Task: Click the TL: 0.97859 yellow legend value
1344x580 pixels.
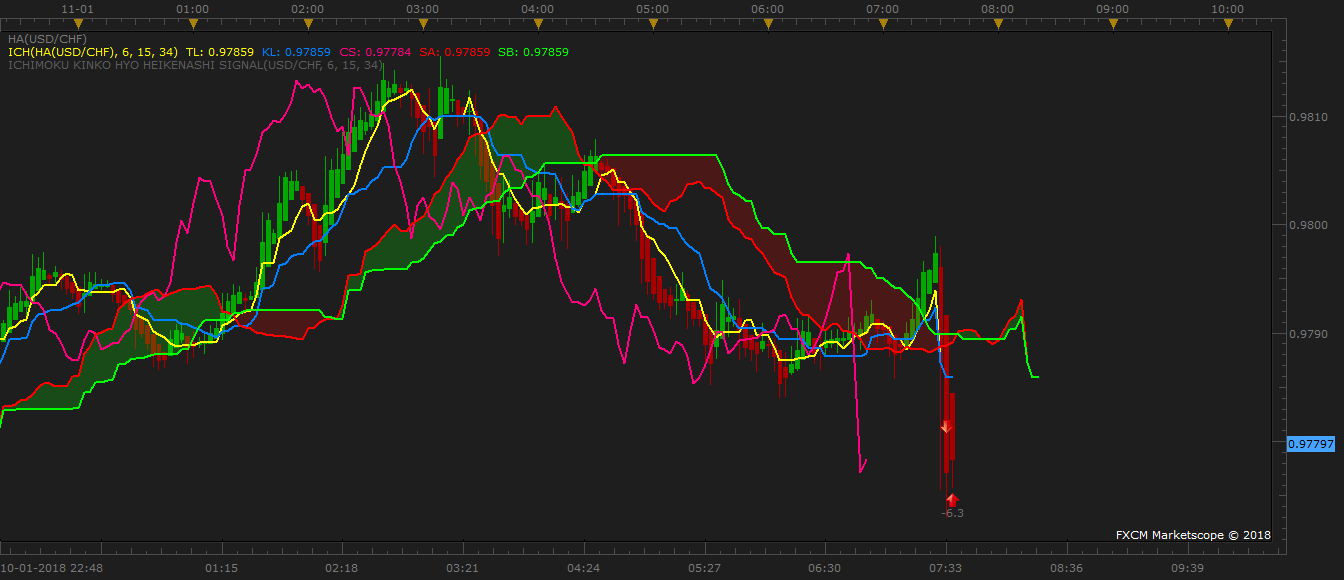Action: [x=220, y=52]
